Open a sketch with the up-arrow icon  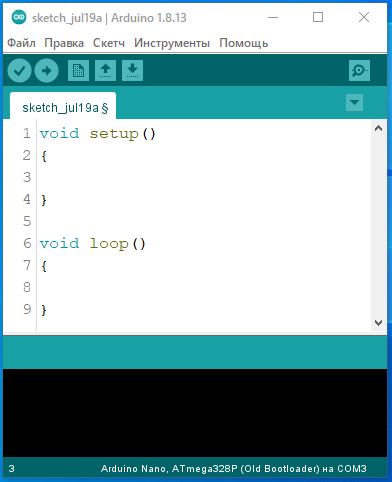pyautogui.click(x=105, y=70)
